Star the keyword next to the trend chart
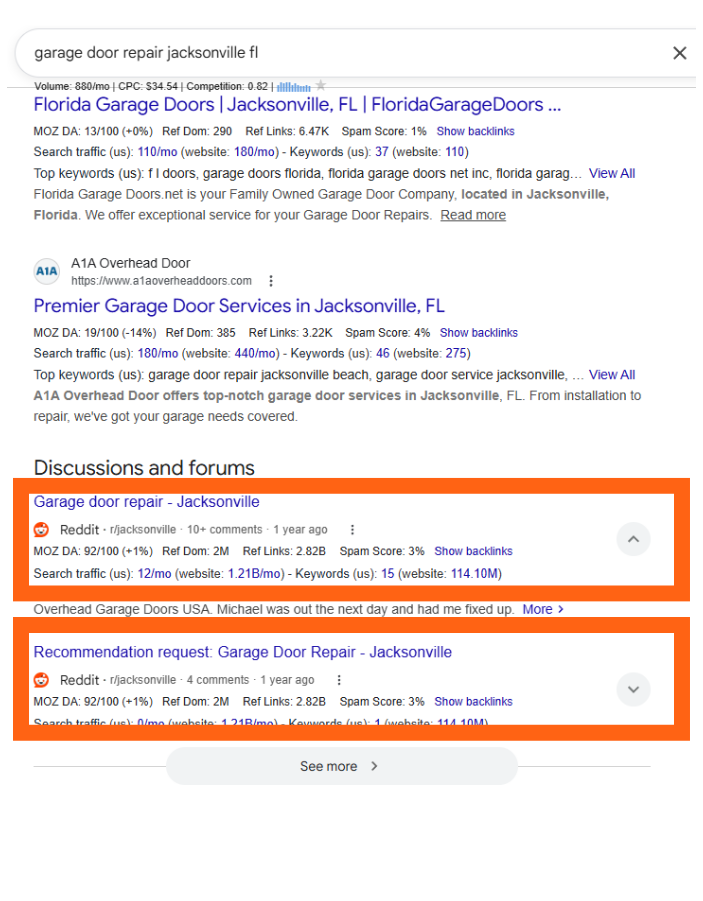703x901 pixels. pos(321,86)
